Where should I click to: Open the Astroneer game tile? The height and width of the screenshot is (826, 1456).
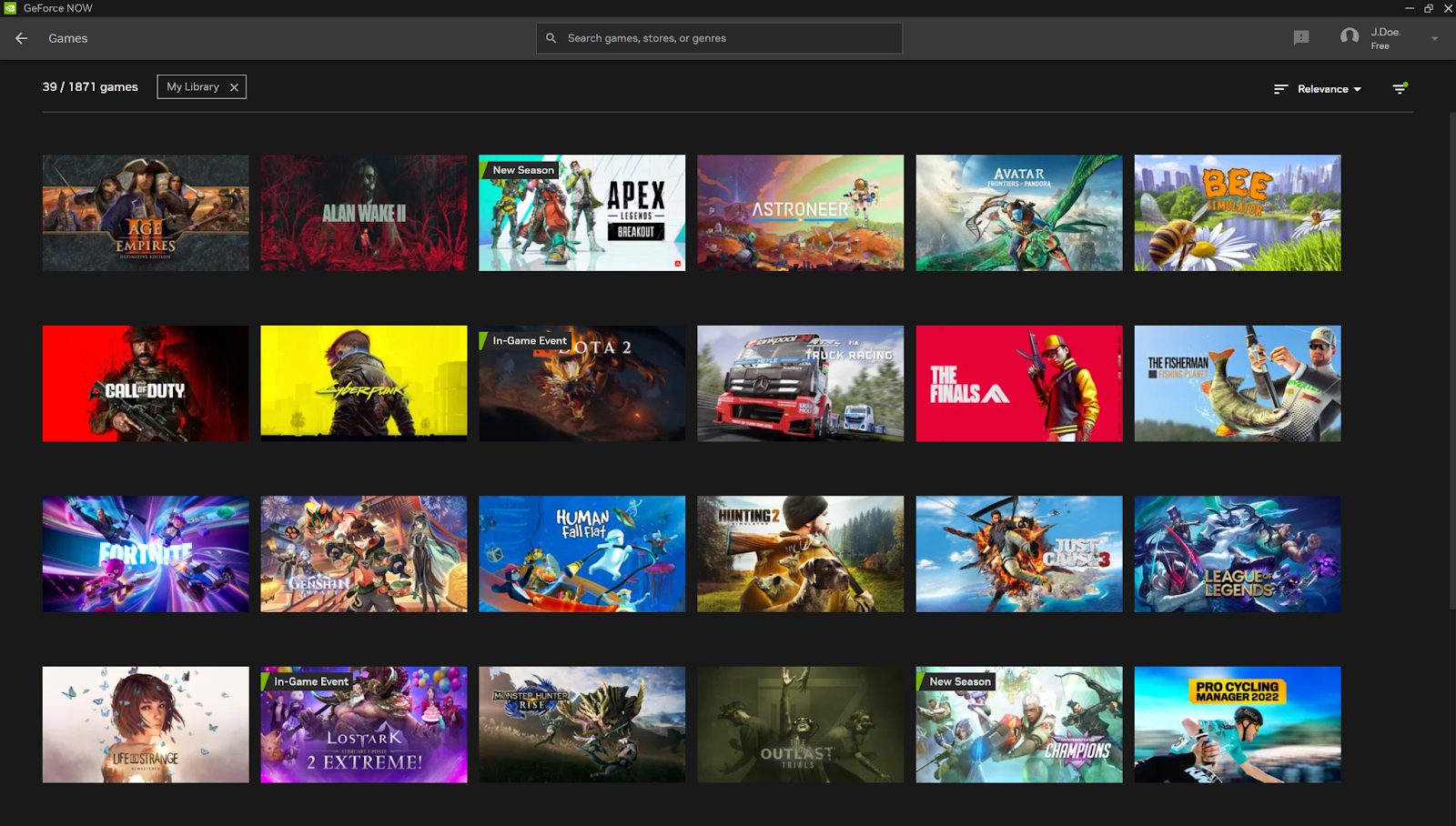[x=801, y=213]
